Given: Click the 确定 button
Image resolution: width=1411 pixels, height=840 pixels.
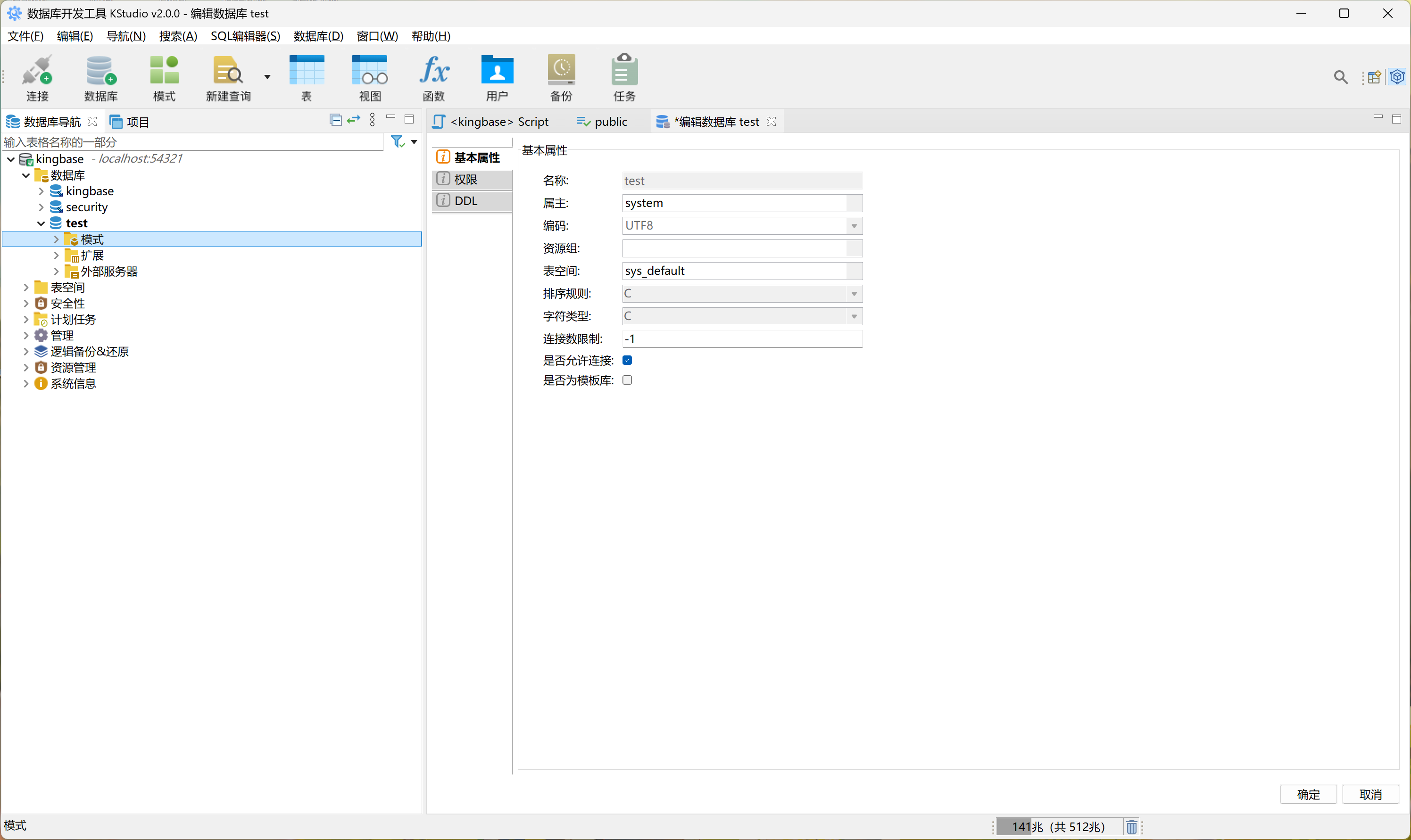Looking at the screenshot, I should click(1308, 794).
